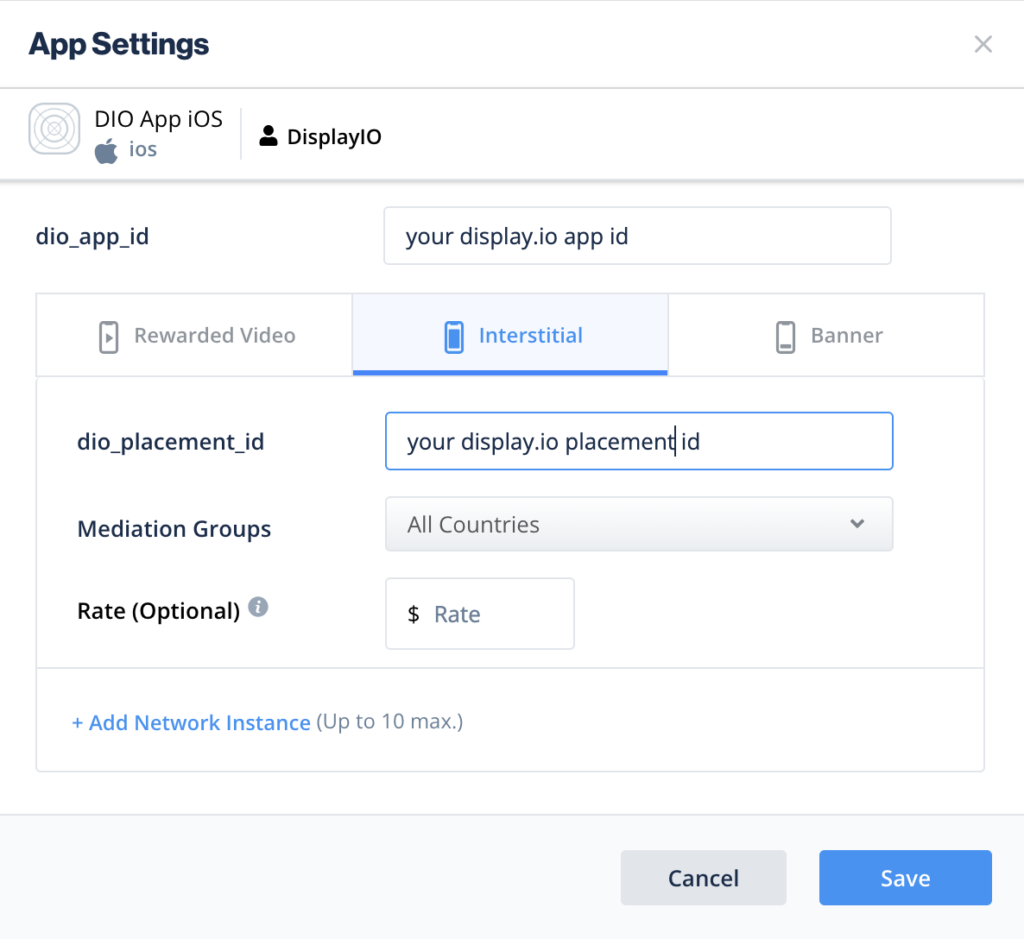Viewport: 1024px width, 939px height.
Task: Click the App Settings heading
Action: 119,44
